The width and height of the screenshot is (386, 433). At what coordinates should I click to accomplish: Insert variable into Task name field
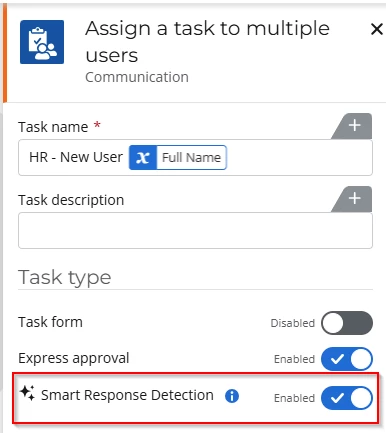354,126
